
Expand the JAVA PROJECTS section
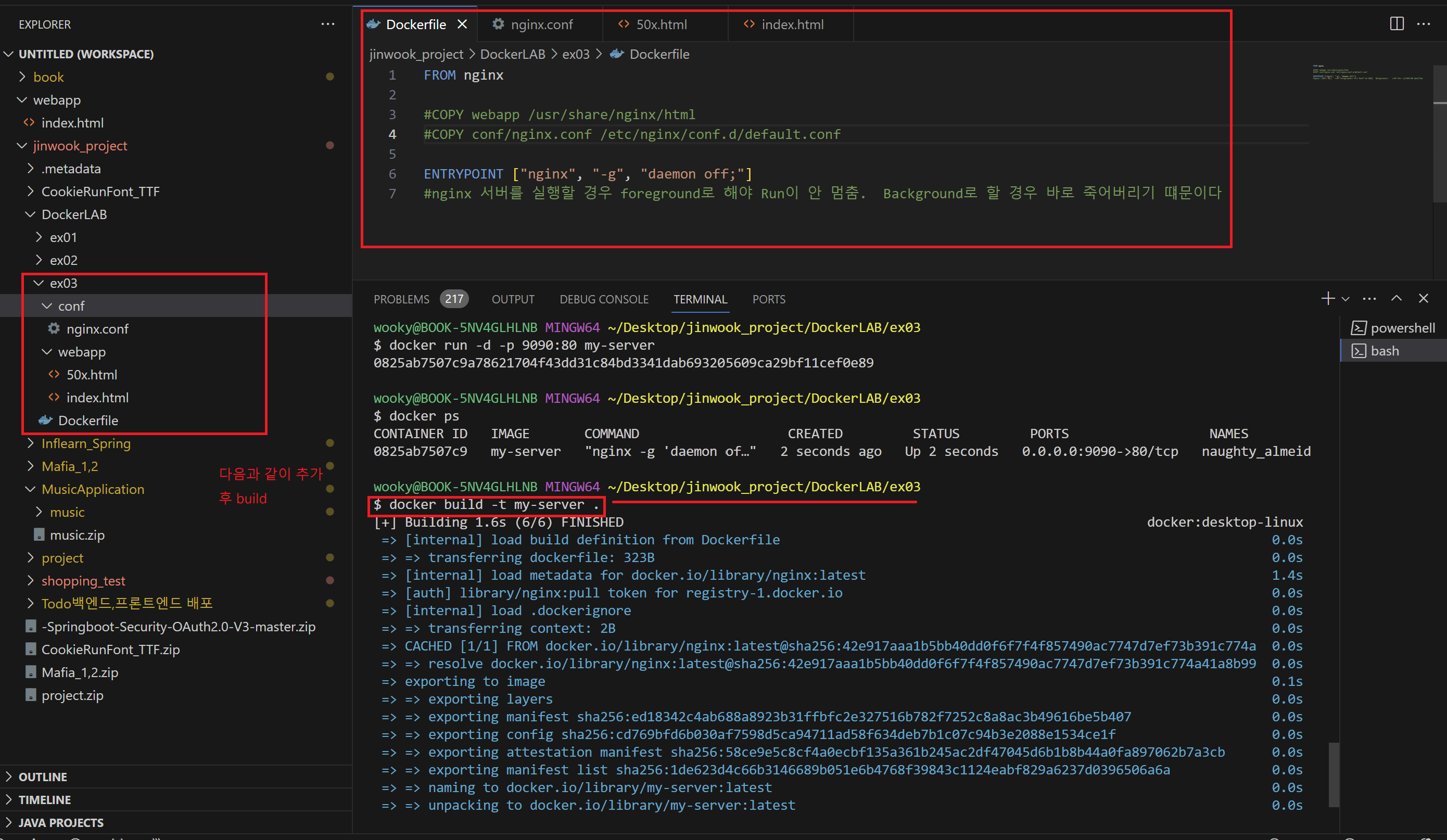(60, 823)
